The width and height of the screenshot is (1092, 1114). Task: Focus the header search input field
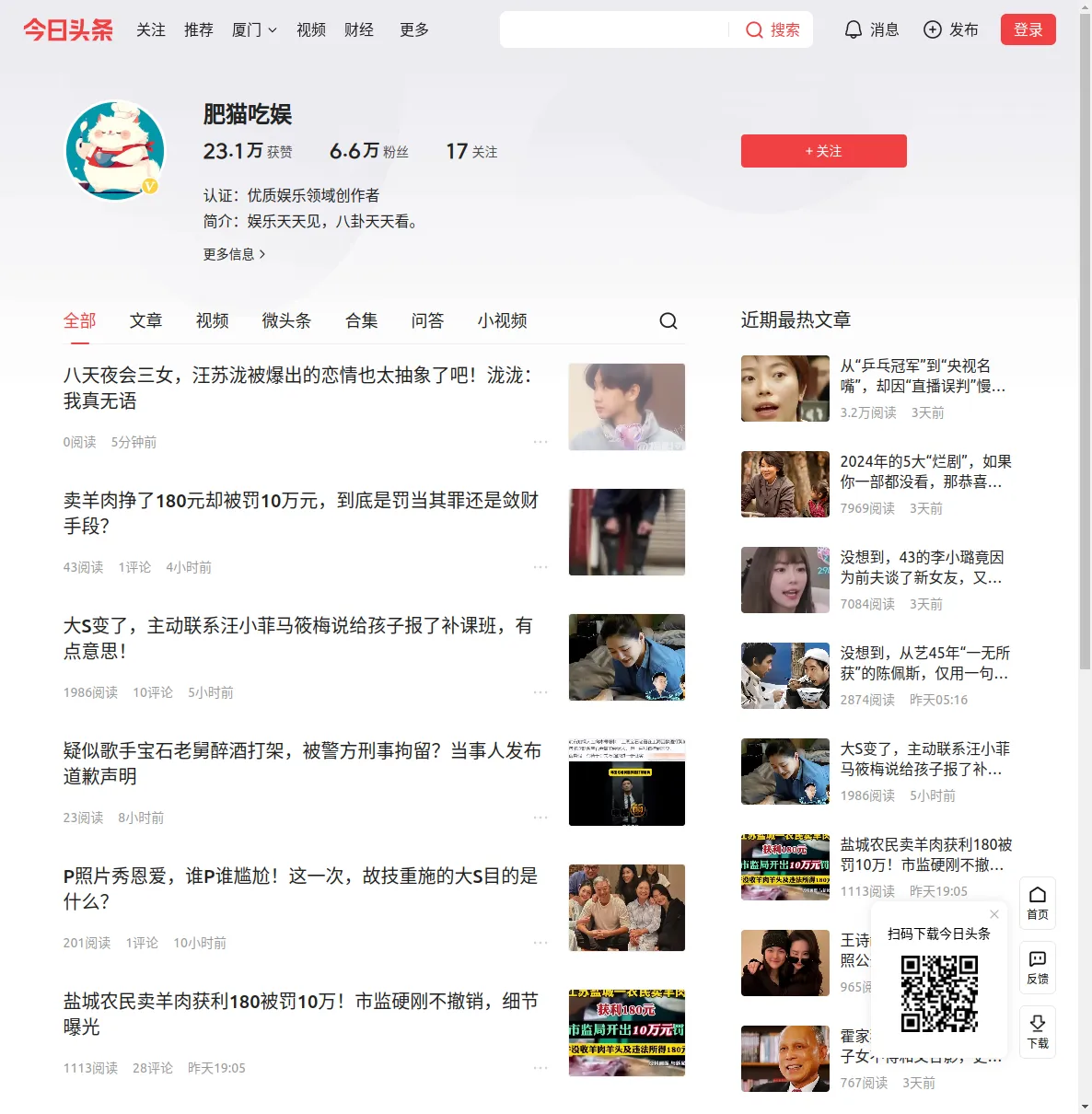tap(614, 29)
